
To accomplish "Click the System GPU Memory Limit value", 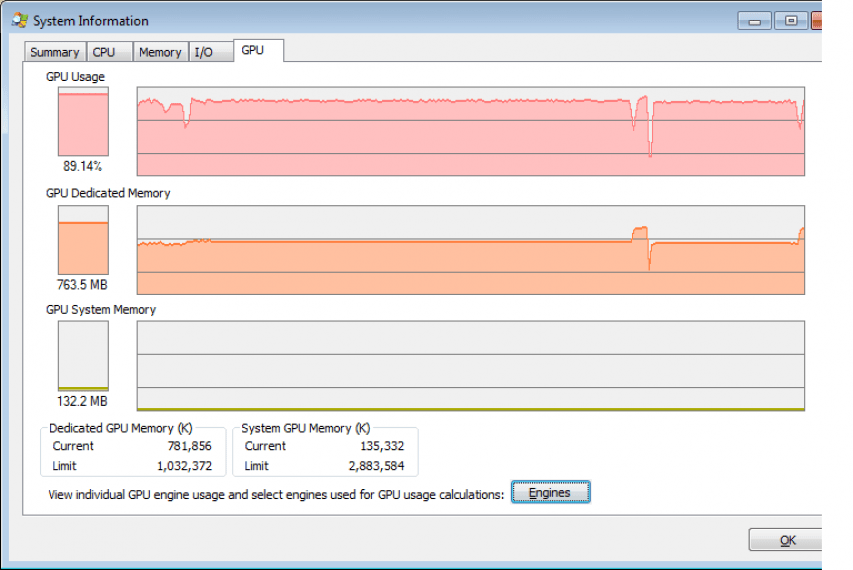I will point(376,466).
